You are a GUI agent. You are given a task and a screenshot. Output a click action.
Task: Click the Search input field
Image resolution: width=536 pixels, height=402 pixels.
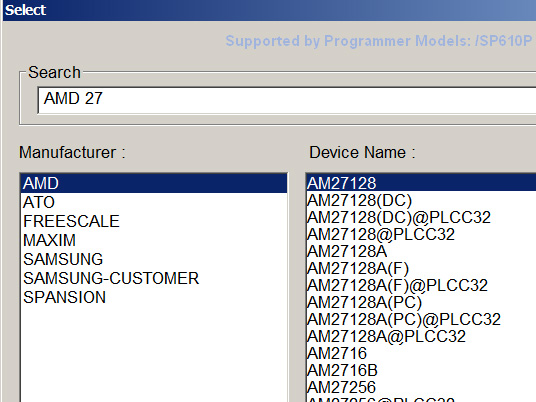pyautogui.click(x=287, y=99)
